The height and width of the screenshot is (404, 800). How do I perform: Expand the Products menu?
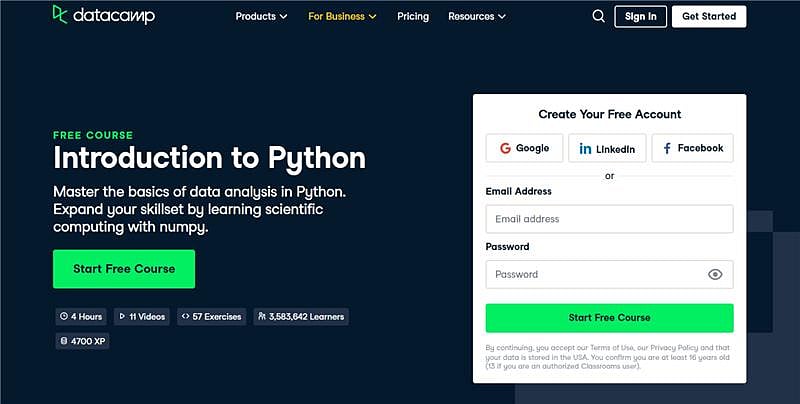(261, 16)
